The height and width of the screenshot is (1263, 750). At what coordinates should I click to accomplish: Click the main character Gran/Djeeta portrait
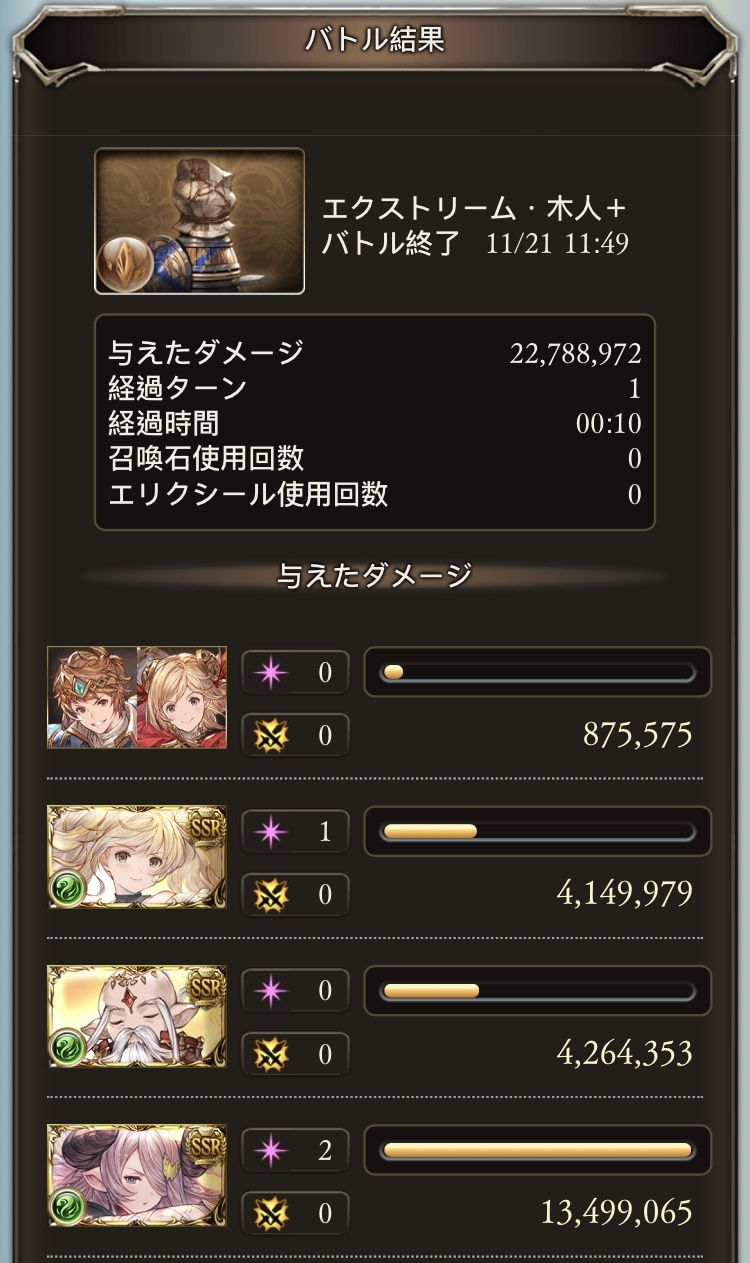(137, 697)
